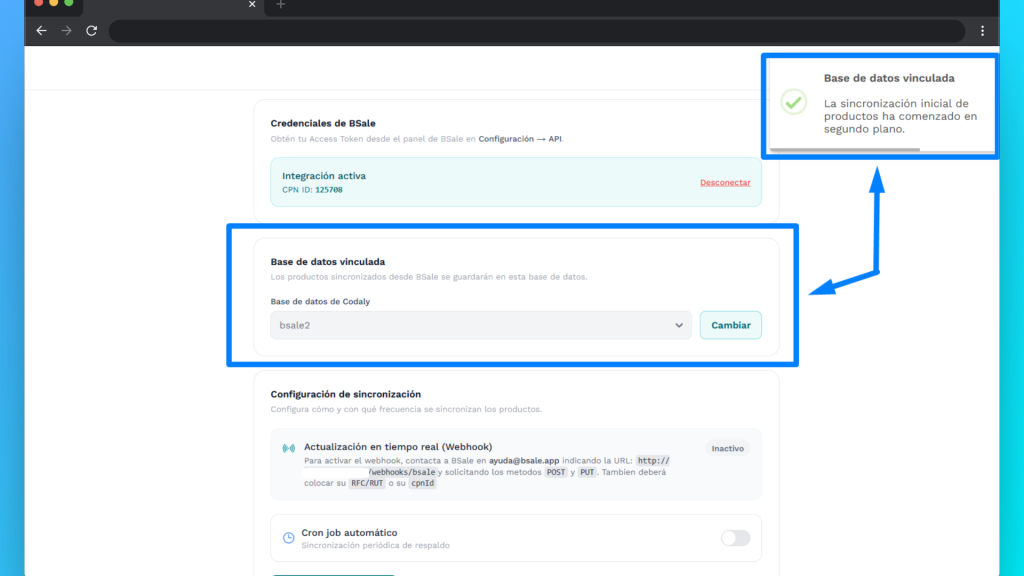Open the browser three-dot menu
The height and width of the screenshot is (576, 1024).
coord(982,31)
